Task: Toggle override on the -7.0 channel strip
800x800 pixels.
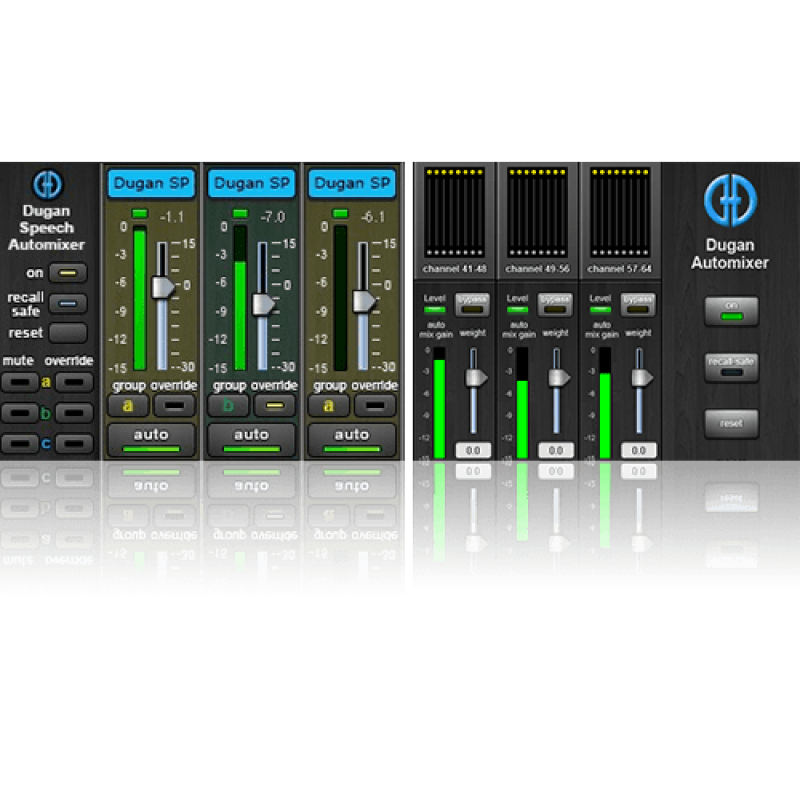Action: [272, 405]
